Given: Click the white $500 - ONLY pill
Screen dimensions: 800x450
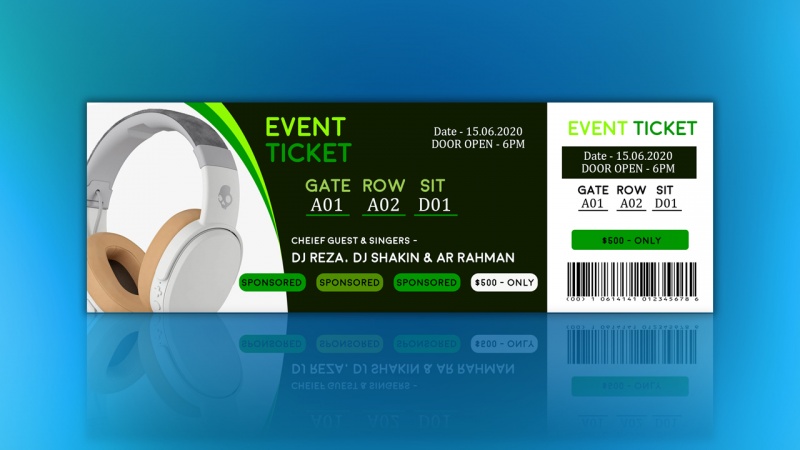Looking at the screenshot, I should click(x=504, y=283).
